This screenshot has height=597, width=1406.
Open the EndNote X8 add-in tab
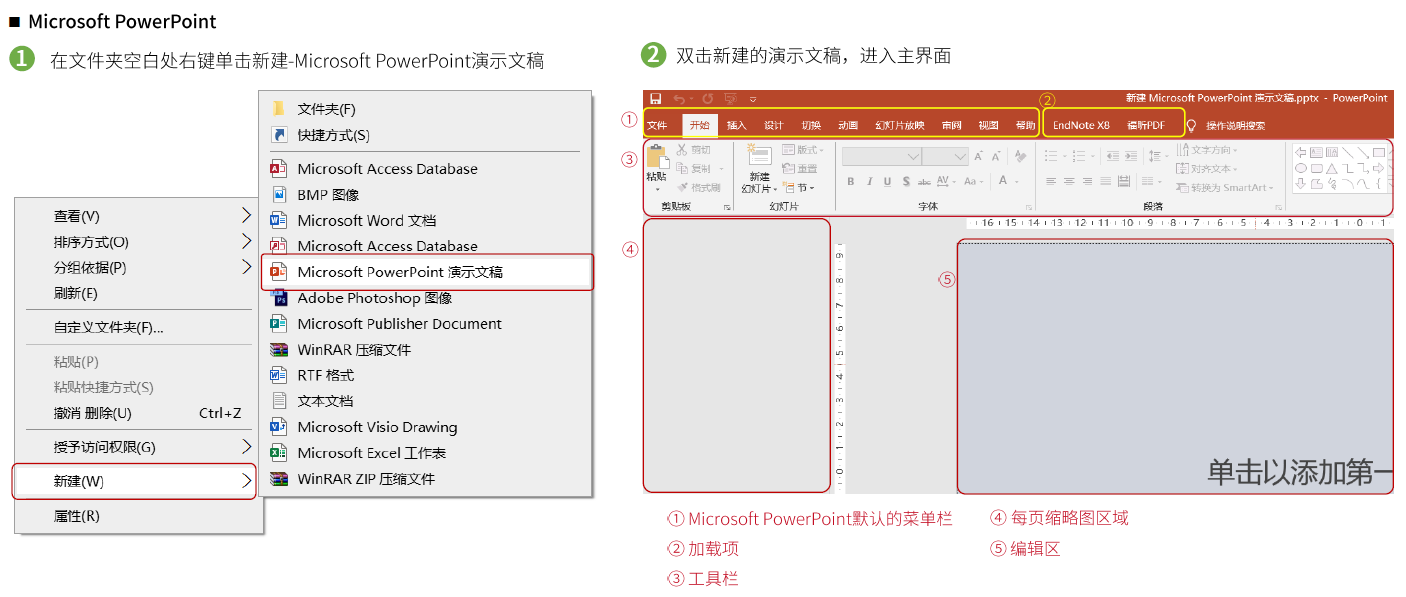1082,125
